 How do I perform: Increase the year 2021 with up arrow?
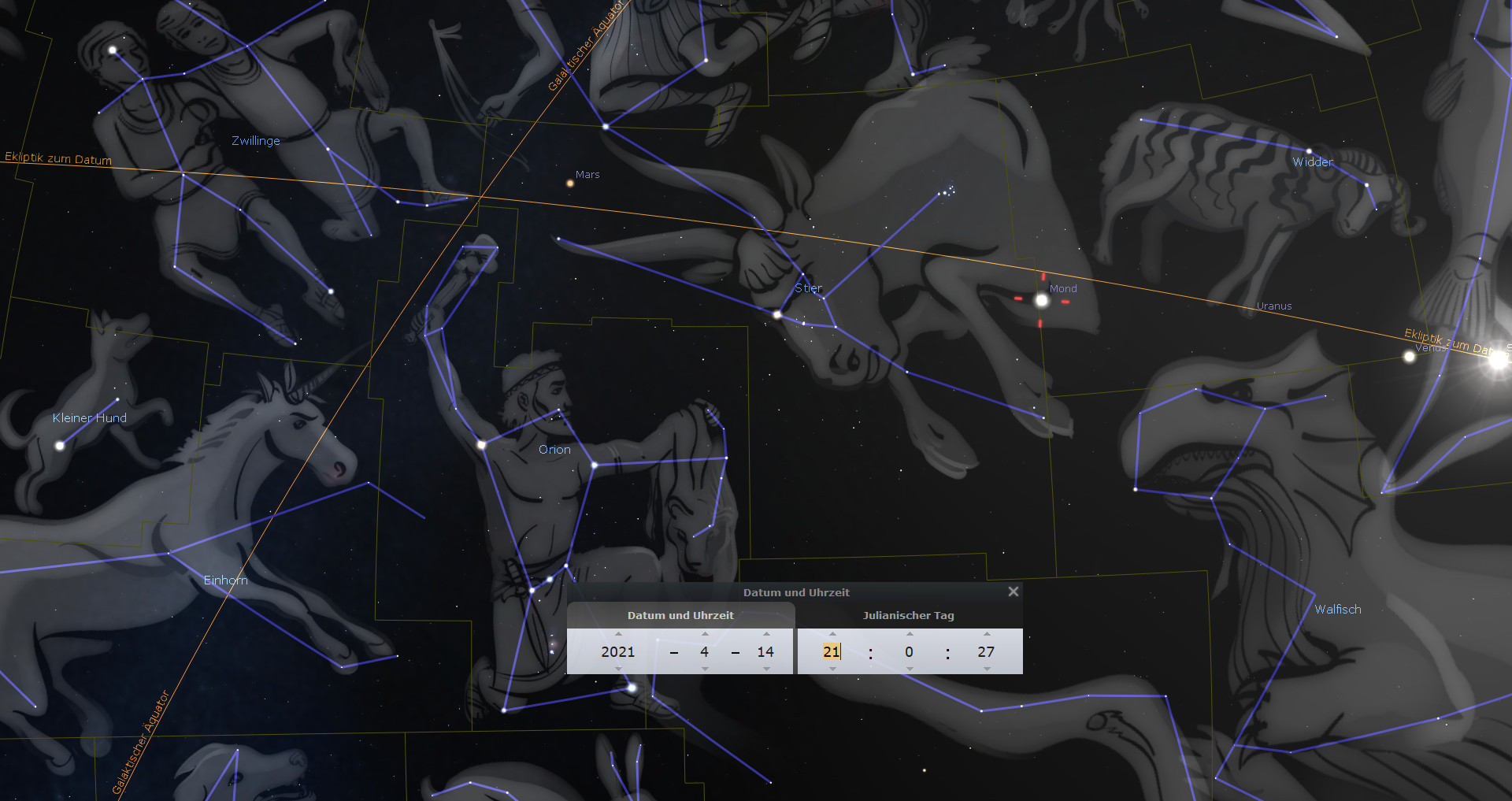[x=618, y=634]
